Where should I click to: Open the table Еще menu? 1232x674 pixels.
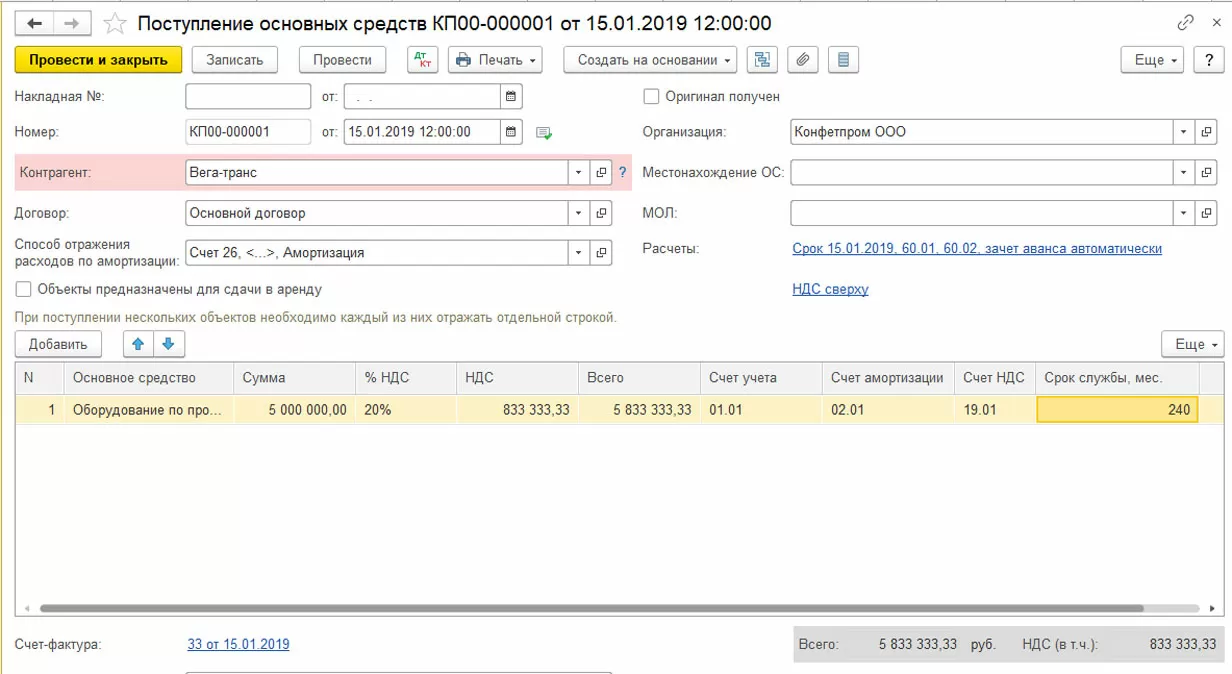point(1192,344)
